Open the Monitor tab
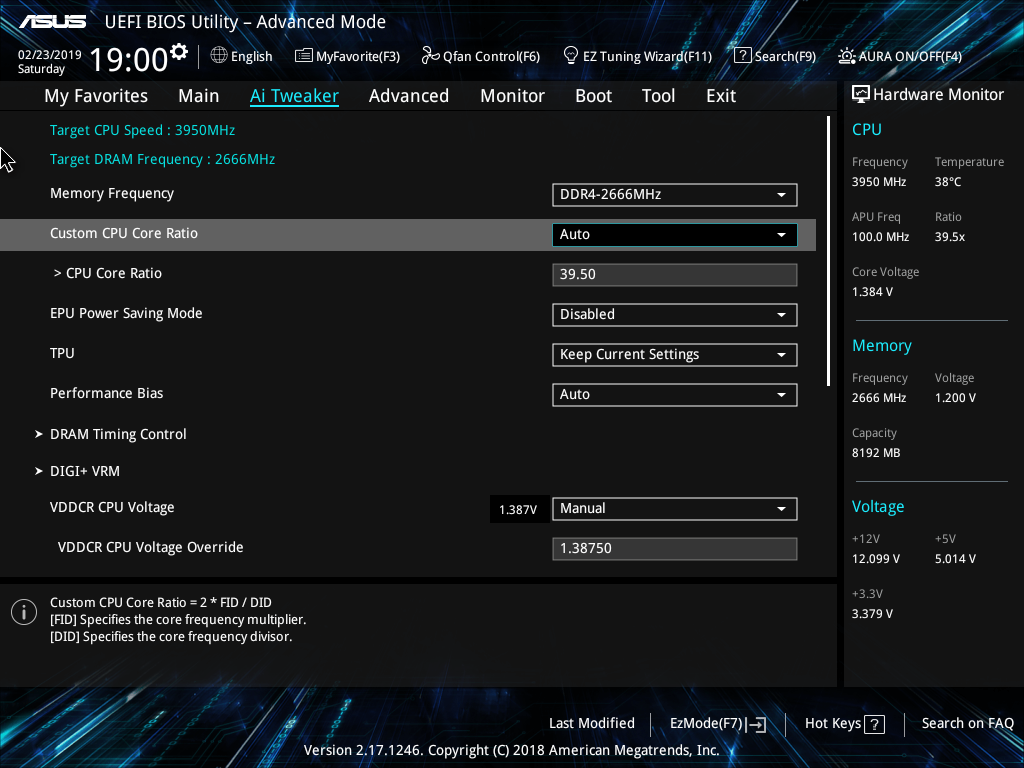Image resolution: width=1024 pixels, height=768 pixels. pyautogui.click(x=513, y=96)
